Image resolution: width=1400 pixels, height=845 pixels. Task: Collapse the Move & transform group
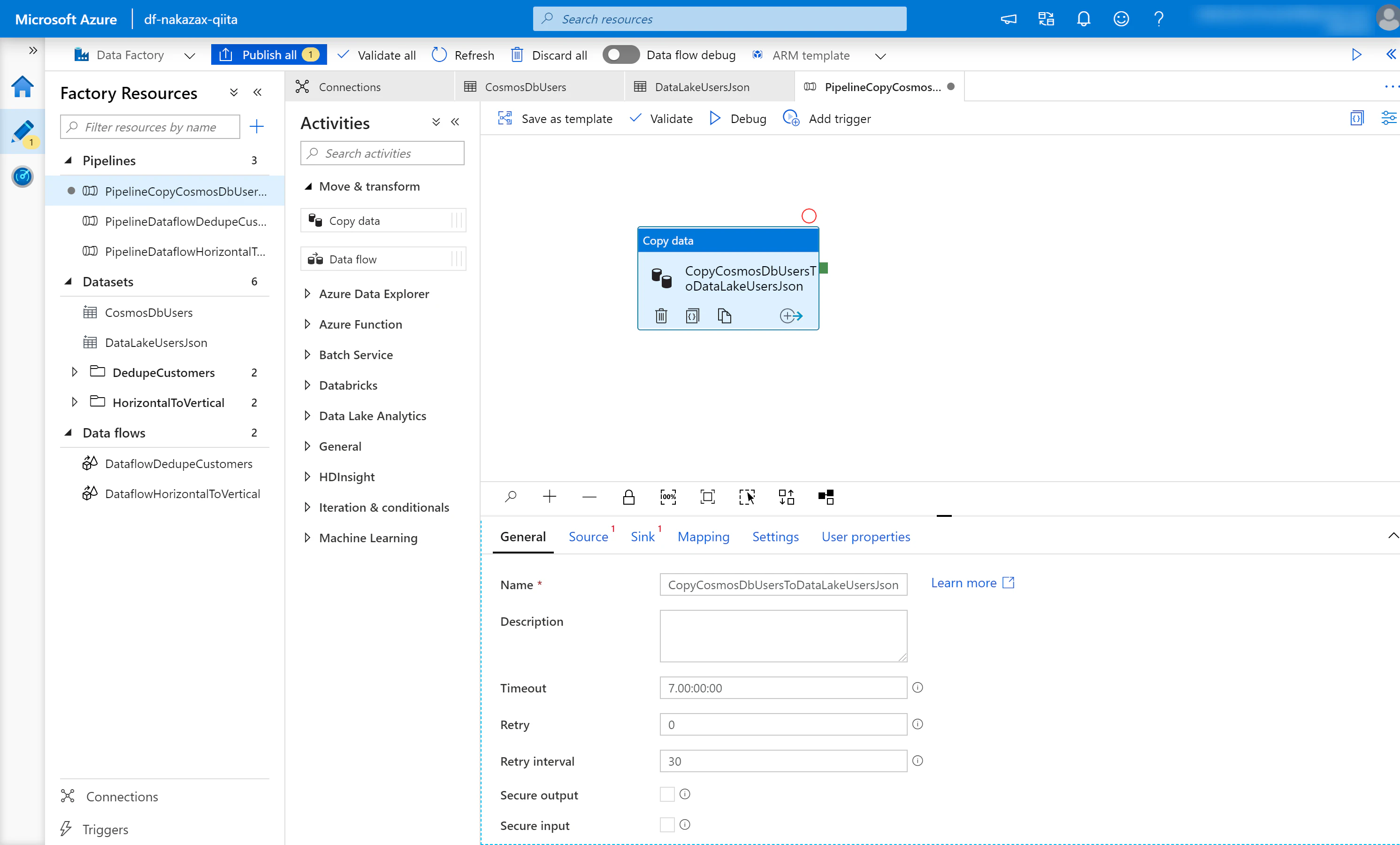pyautogui.click(x=308, y=186)
